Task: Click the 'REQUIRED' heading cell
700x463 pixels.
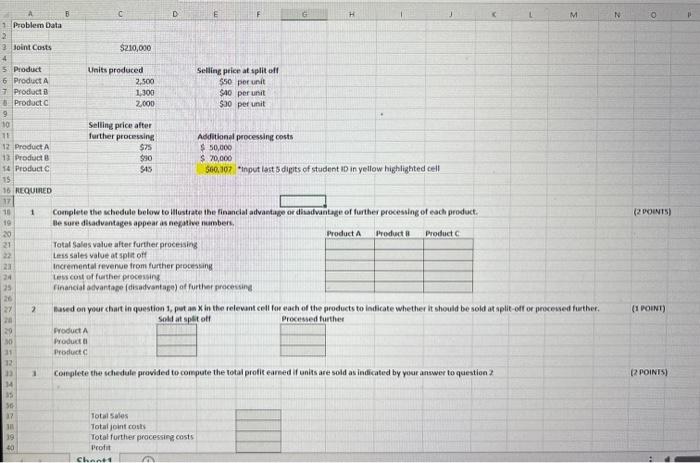Action: point(33,191)
